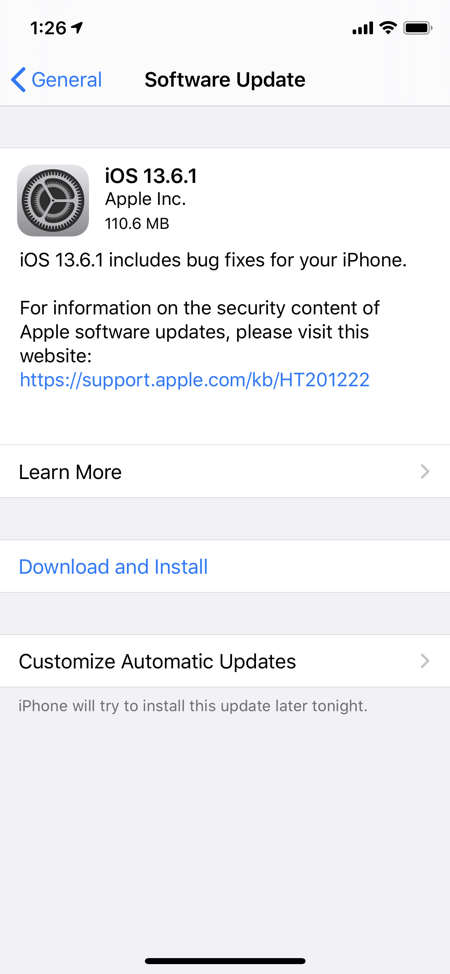
Task: Tap the Wi-Fi status icon
Action: tap(388, 27)
